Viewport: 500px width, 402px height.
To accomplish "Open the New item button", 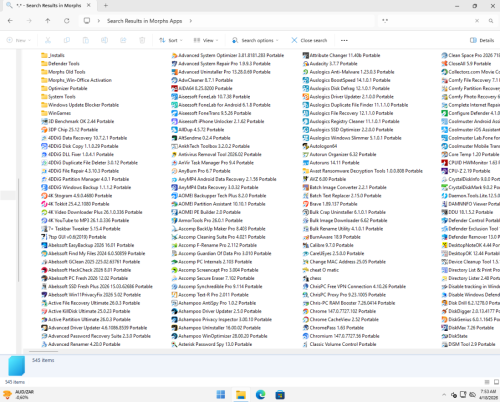I will click(x=19, y=40).
